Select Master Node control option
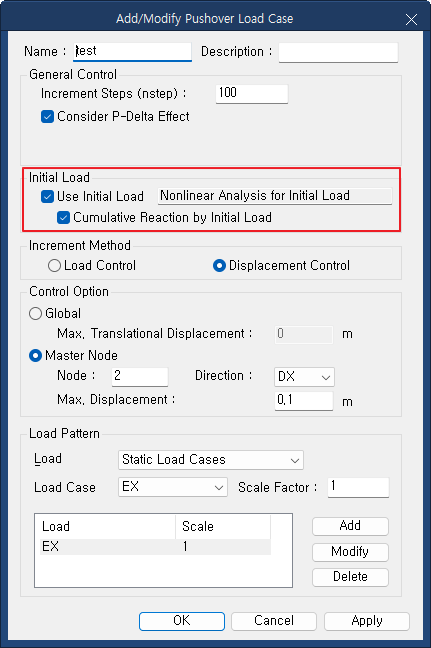431x648 pixels. point(36,355)
